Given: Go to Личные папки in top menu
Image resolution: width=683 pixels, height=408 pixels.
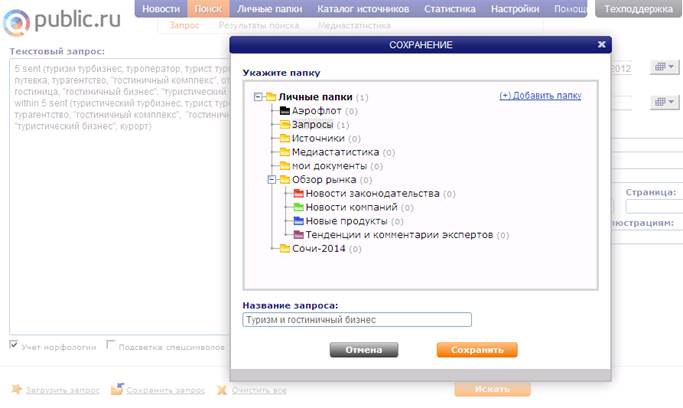Looking at the screenshot, I should click(270, 9).
